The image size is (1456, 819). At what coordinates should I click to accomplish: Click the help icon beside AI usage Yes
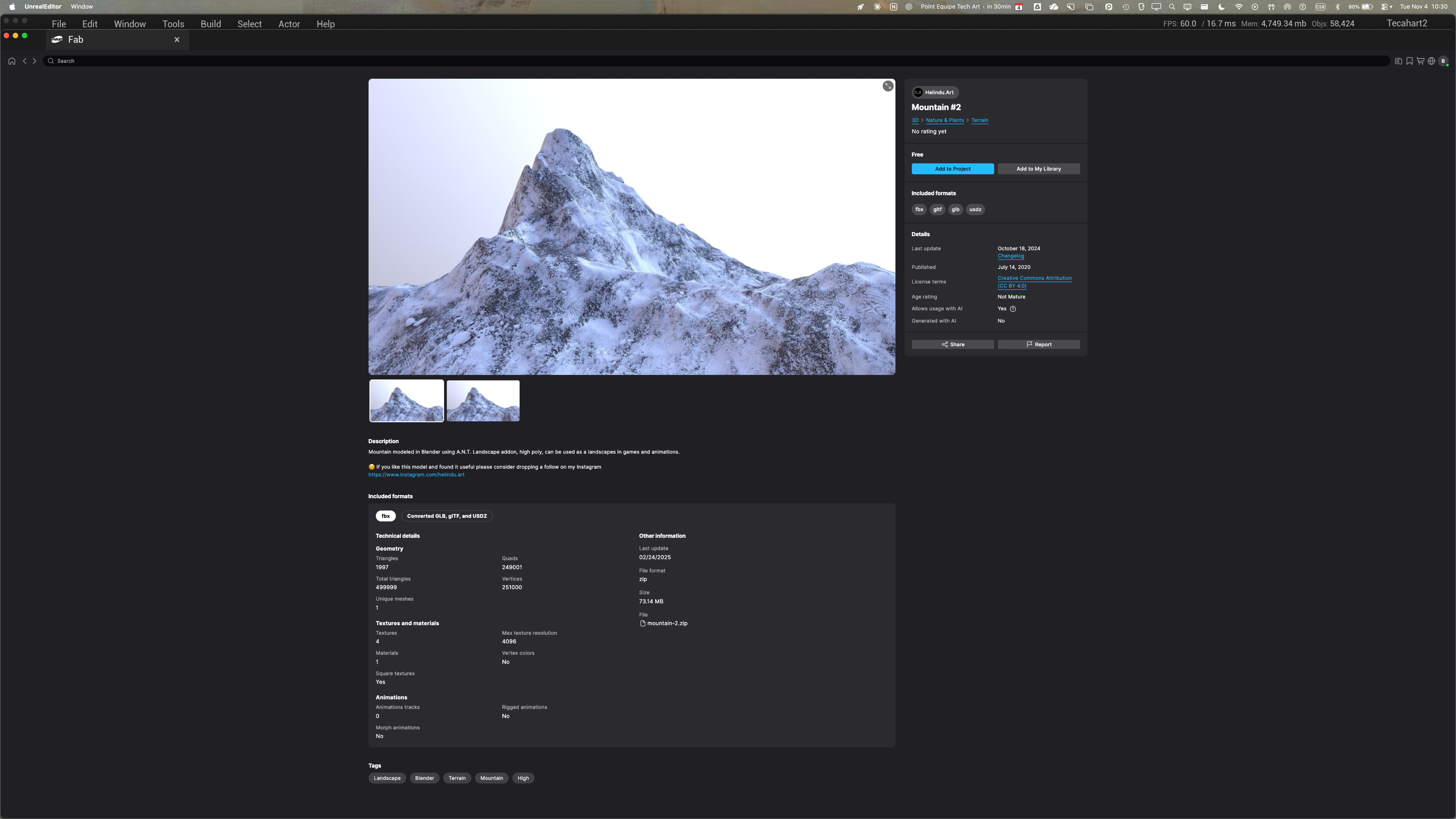pos(1013,309)
